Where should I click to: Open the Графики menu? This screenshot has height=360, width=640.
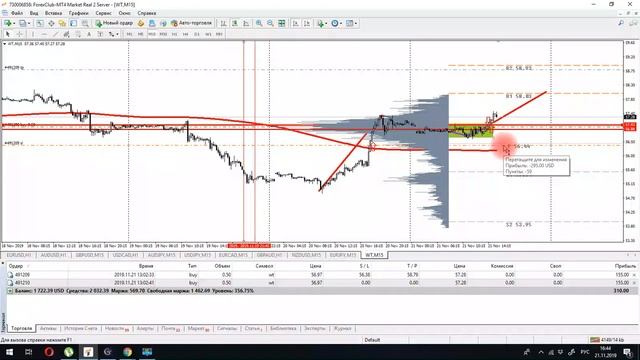pyautogui.click(x=78, y=13)
